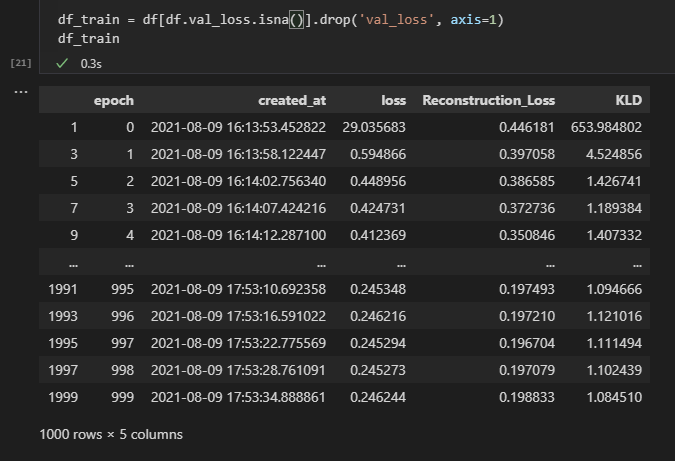675x461 pixels.
Task: Click KLD value 1.189384
Action: 614,208
